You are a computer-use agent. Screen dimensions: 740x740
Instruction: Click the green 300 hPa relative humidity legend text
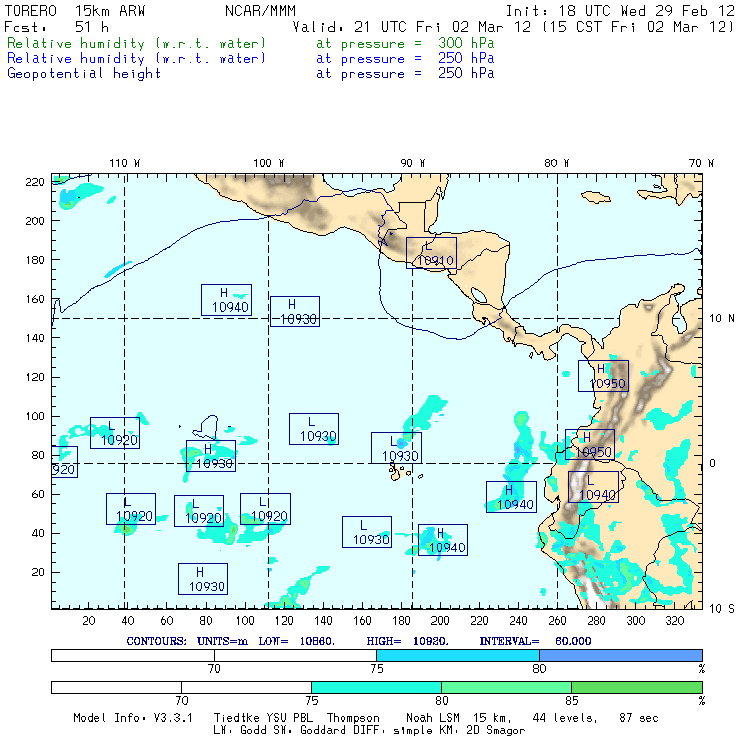point(137,44)
